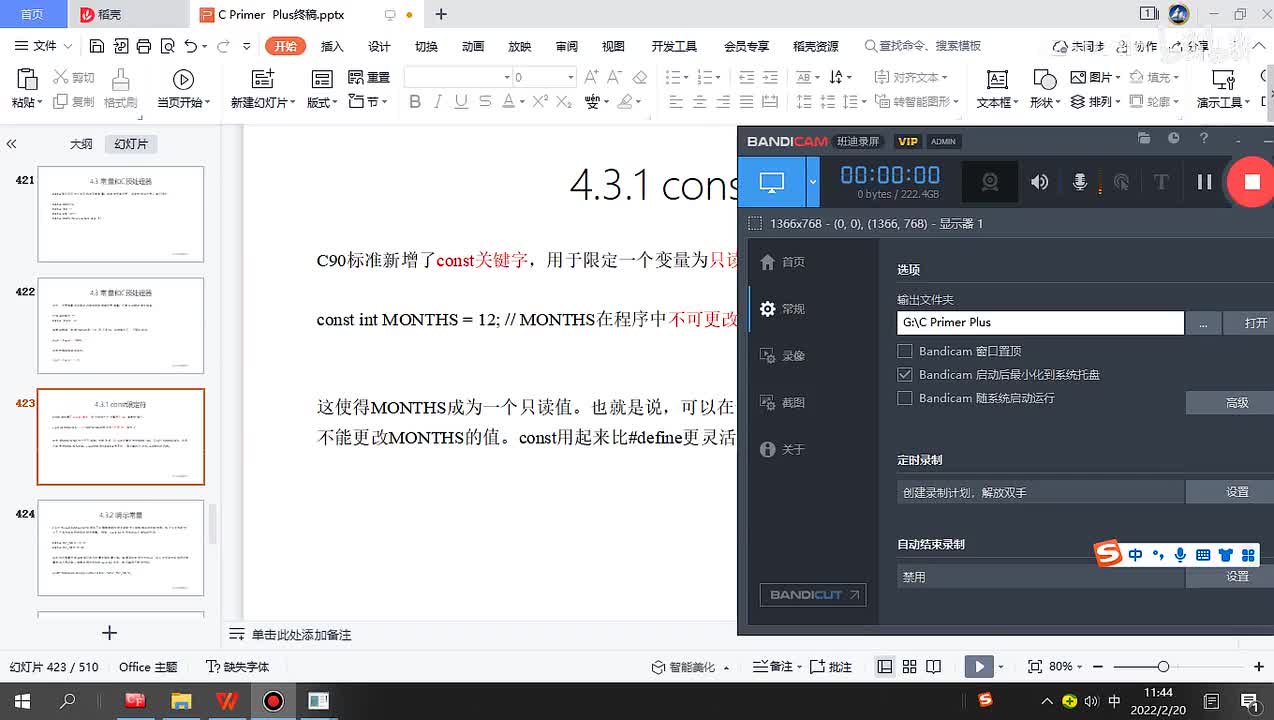The height and width of the screenshot is (720, 1274).
Task: Pause the Bandicam recording
Action: click(x=1204, y=181)
